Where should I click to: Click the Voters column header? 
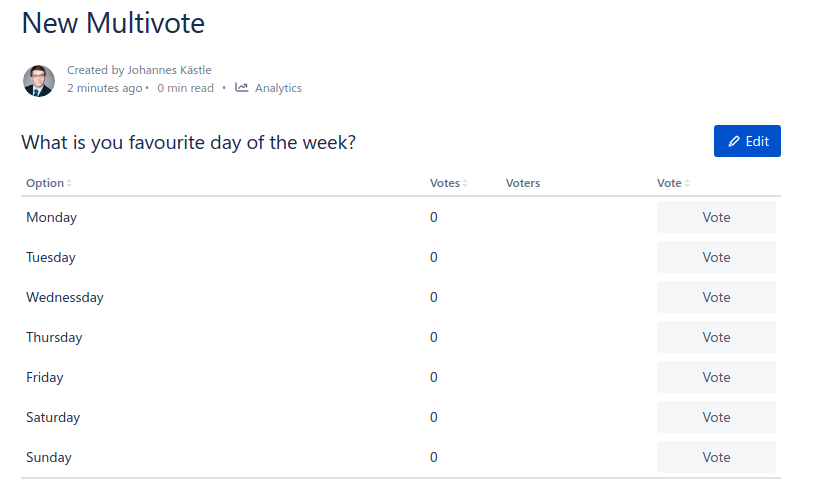[523, 184]
